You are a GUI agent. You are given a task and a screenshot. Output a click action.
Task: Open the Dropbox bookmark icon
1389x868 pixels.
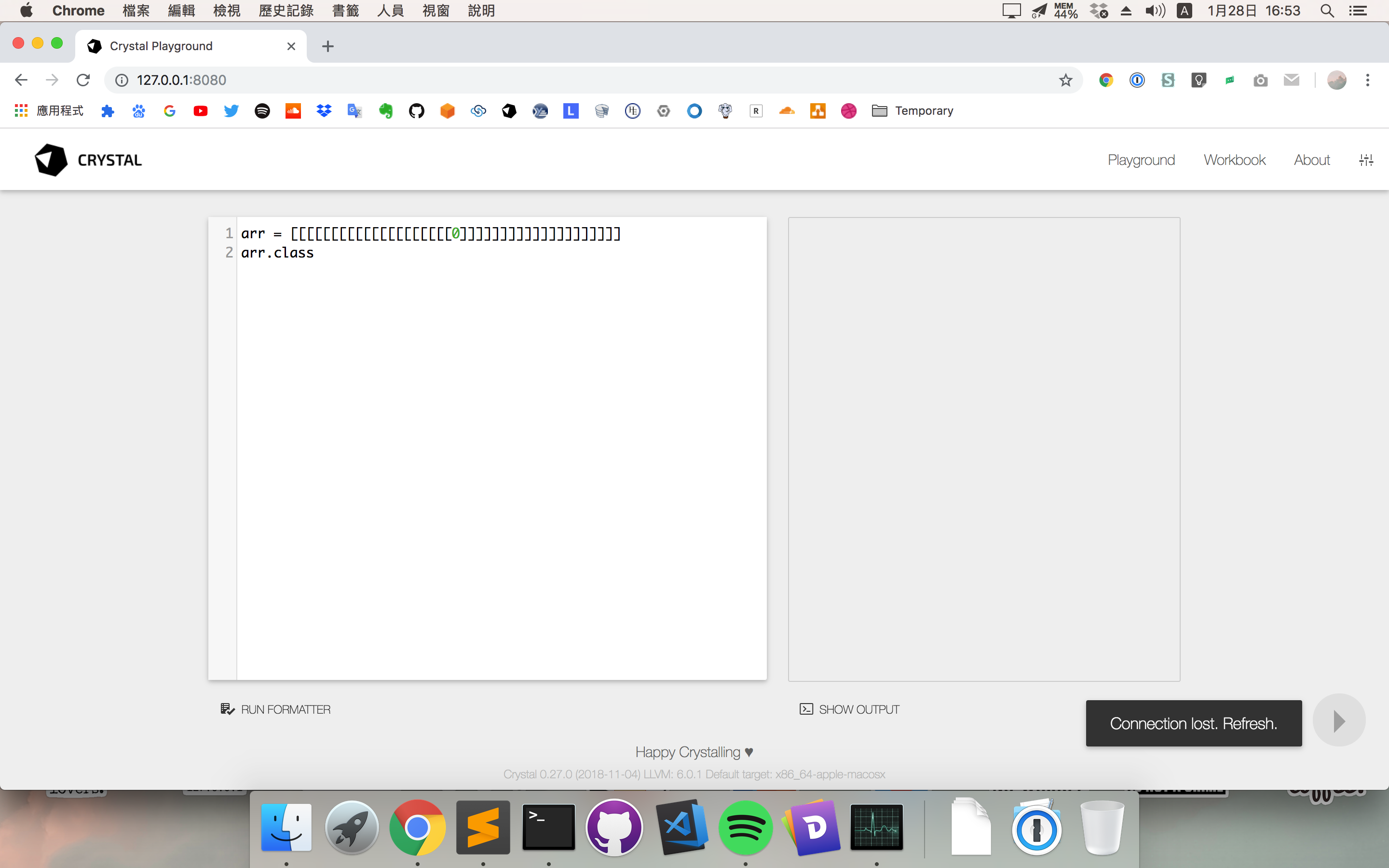click(324, 111)
